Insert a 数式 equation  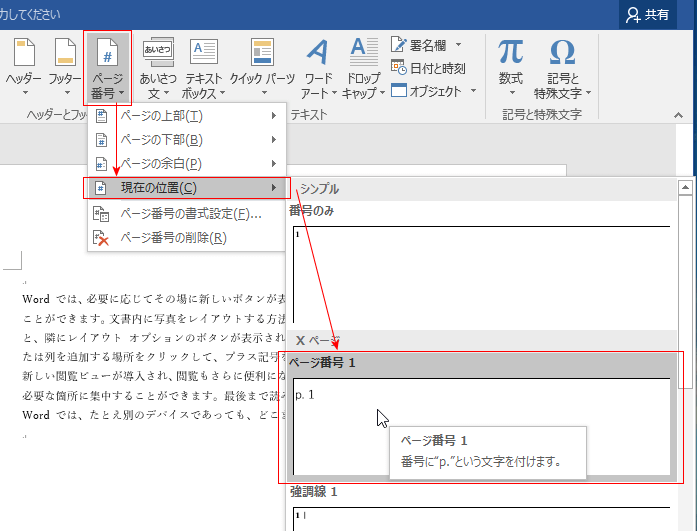point(510,67)
